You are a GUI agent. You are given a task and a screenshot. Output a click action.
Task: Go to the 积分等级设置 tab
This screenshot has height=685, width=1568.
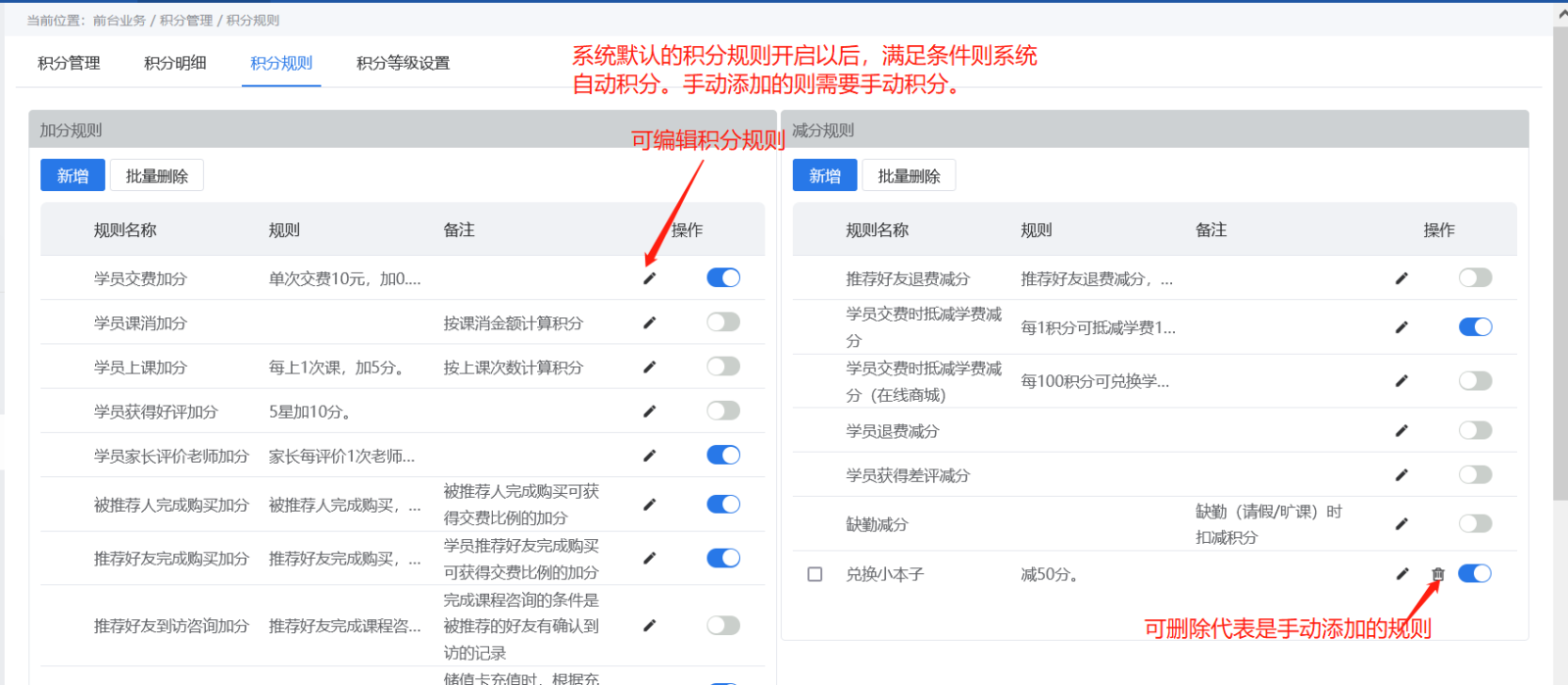pos(403,63)
